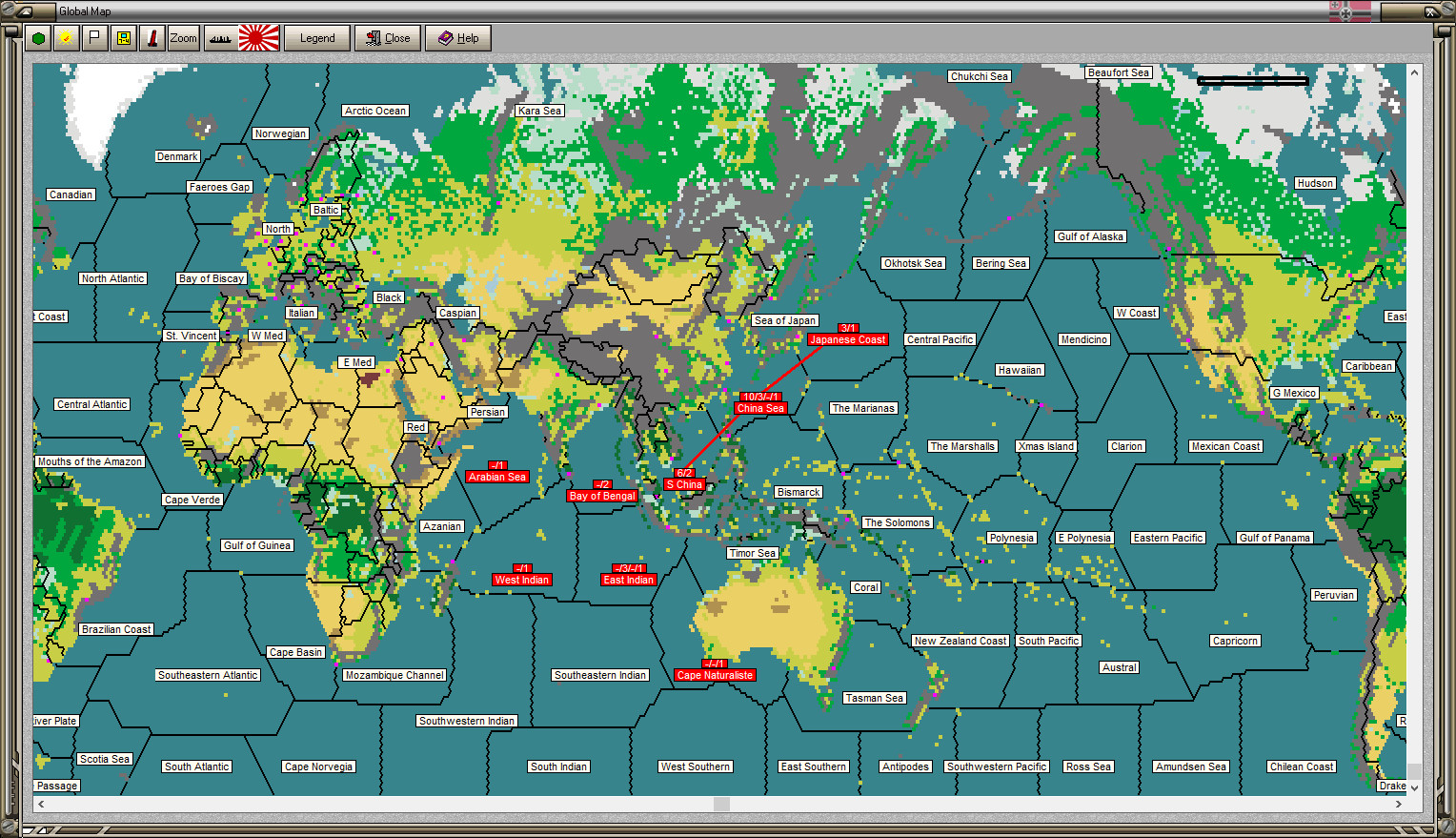
Task: Select the red S China zone label
Action: click(x=684, y=484)
